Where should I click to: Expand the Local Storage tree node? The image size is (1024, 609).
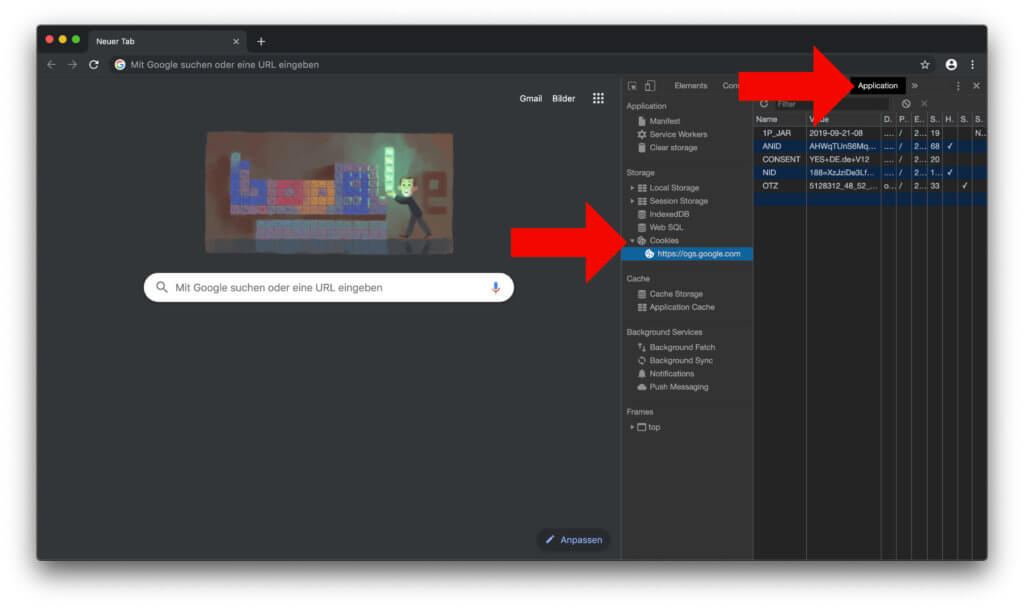(x=632, y=188)
